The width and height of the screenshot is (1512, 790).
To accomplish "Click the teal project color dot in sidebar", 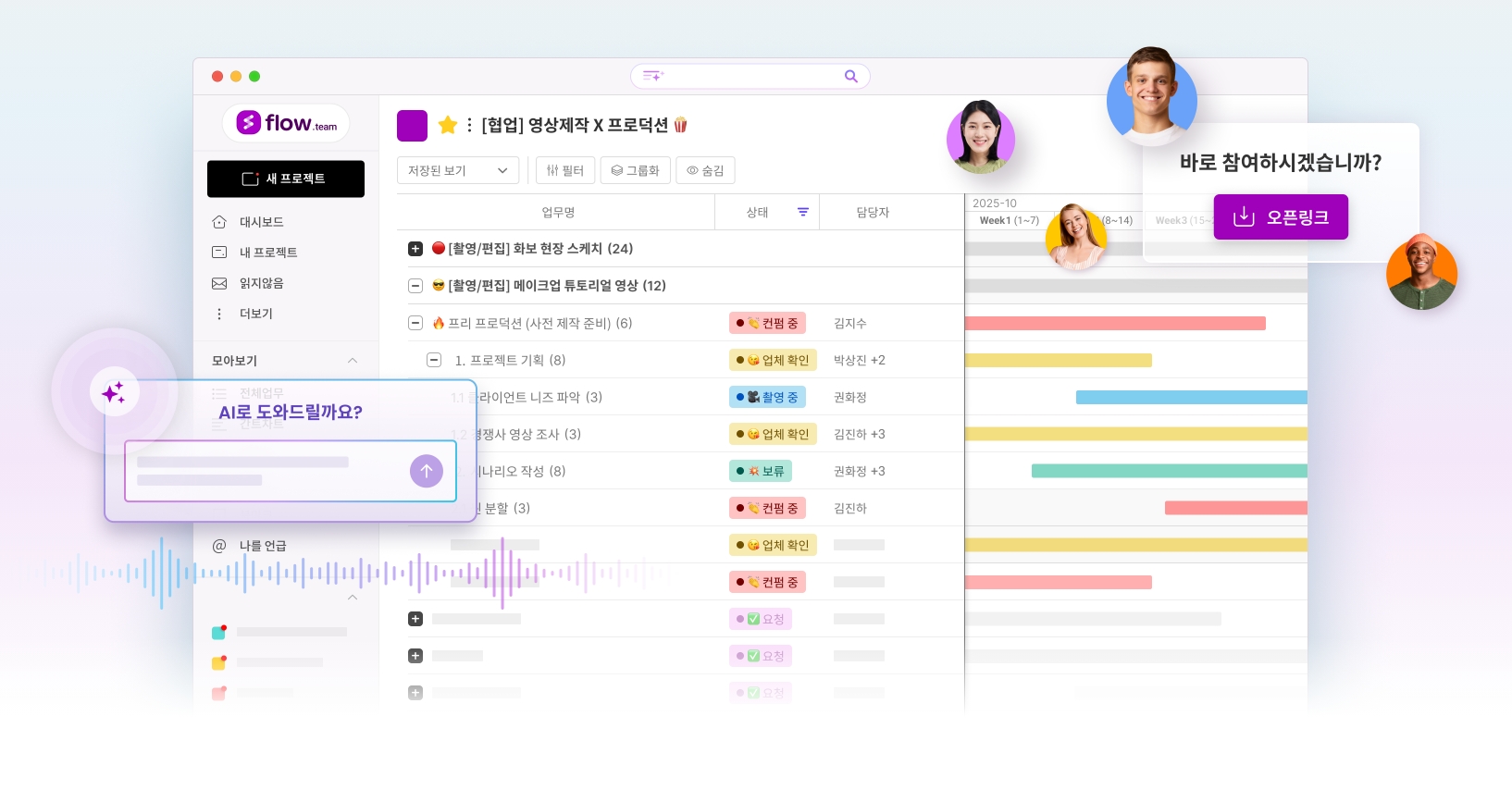I will coord(219,633).
